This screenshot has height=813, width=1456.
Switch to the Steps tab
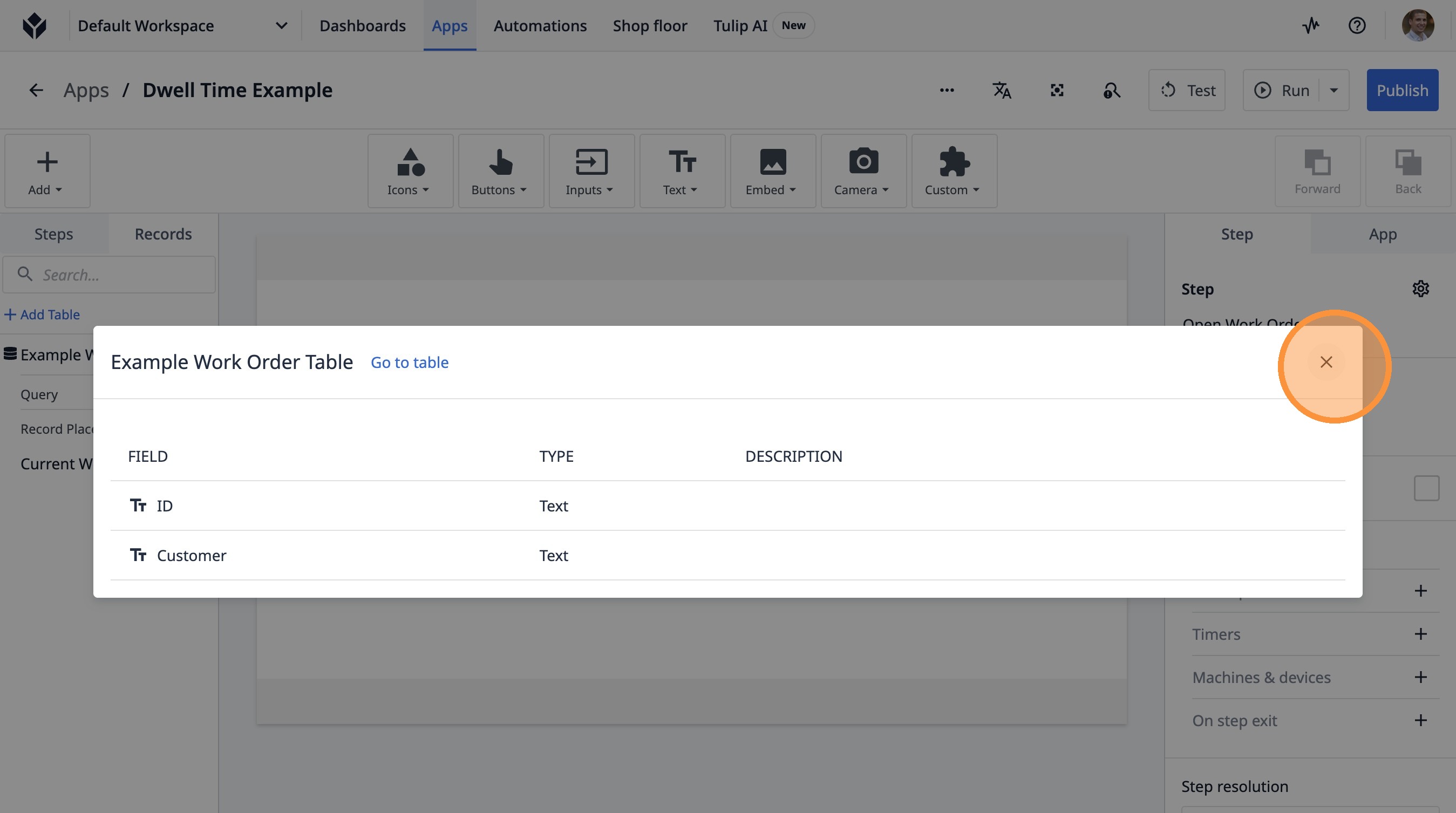(x=53, y=234)
